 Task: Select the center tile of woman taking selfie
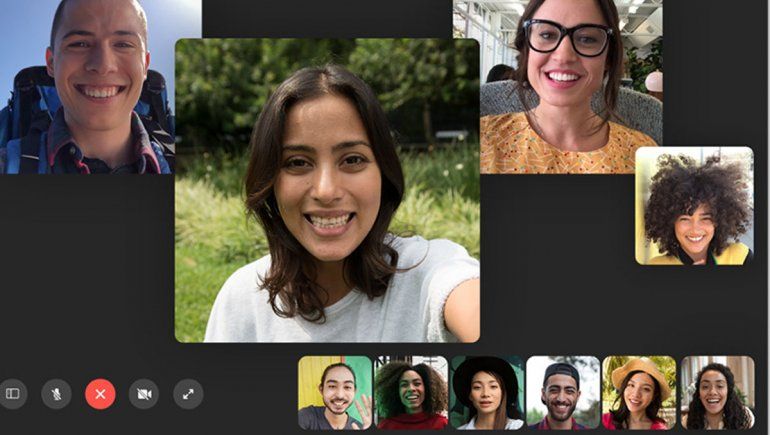click(327, 190)
